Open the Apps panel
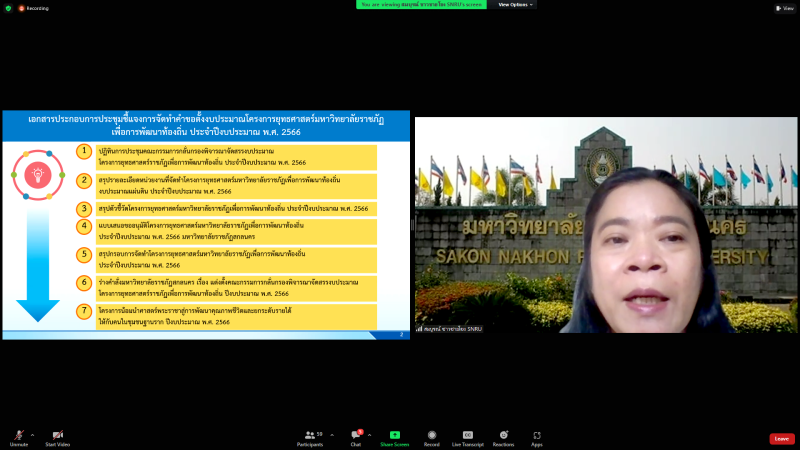This screenshot has width=800, height=450. [537, 437]
